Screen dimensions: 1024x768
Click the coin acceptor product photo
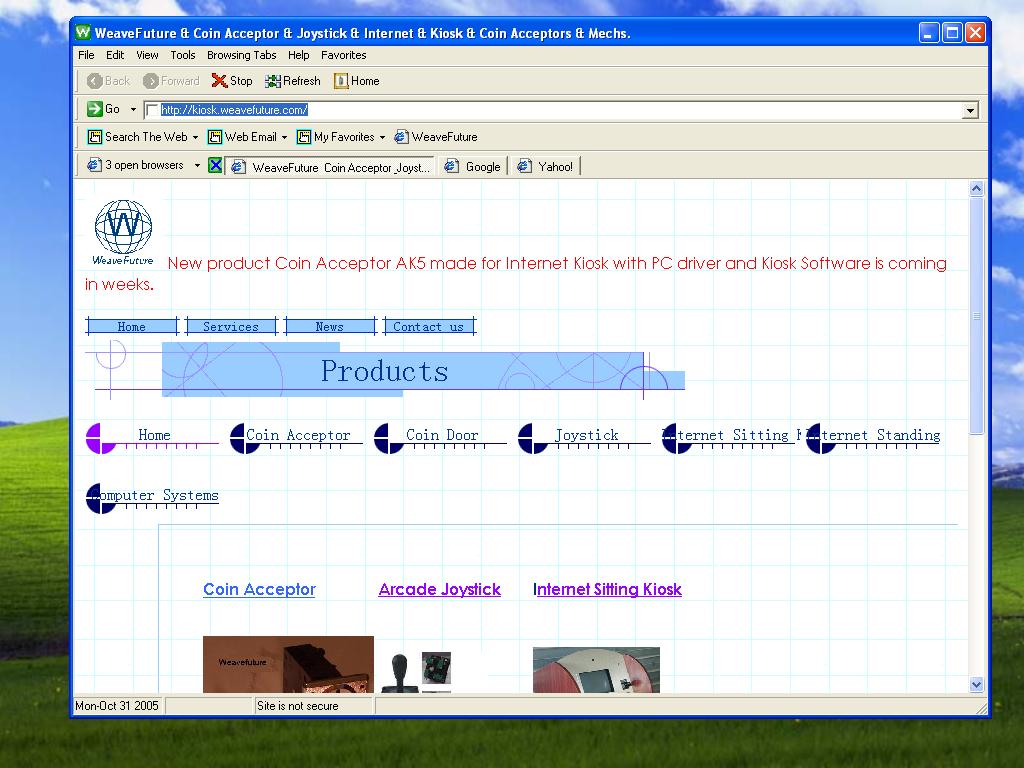(x=288, y=664)
